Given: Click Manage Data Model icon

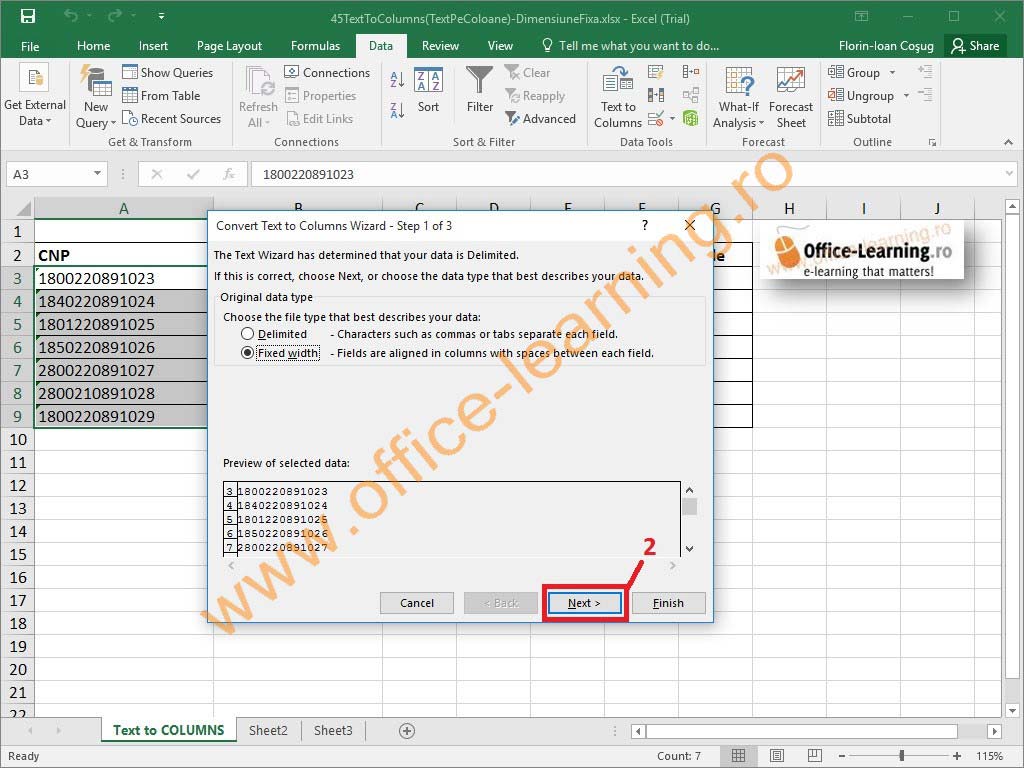Looking at the screenshot, I should (690, 118).
